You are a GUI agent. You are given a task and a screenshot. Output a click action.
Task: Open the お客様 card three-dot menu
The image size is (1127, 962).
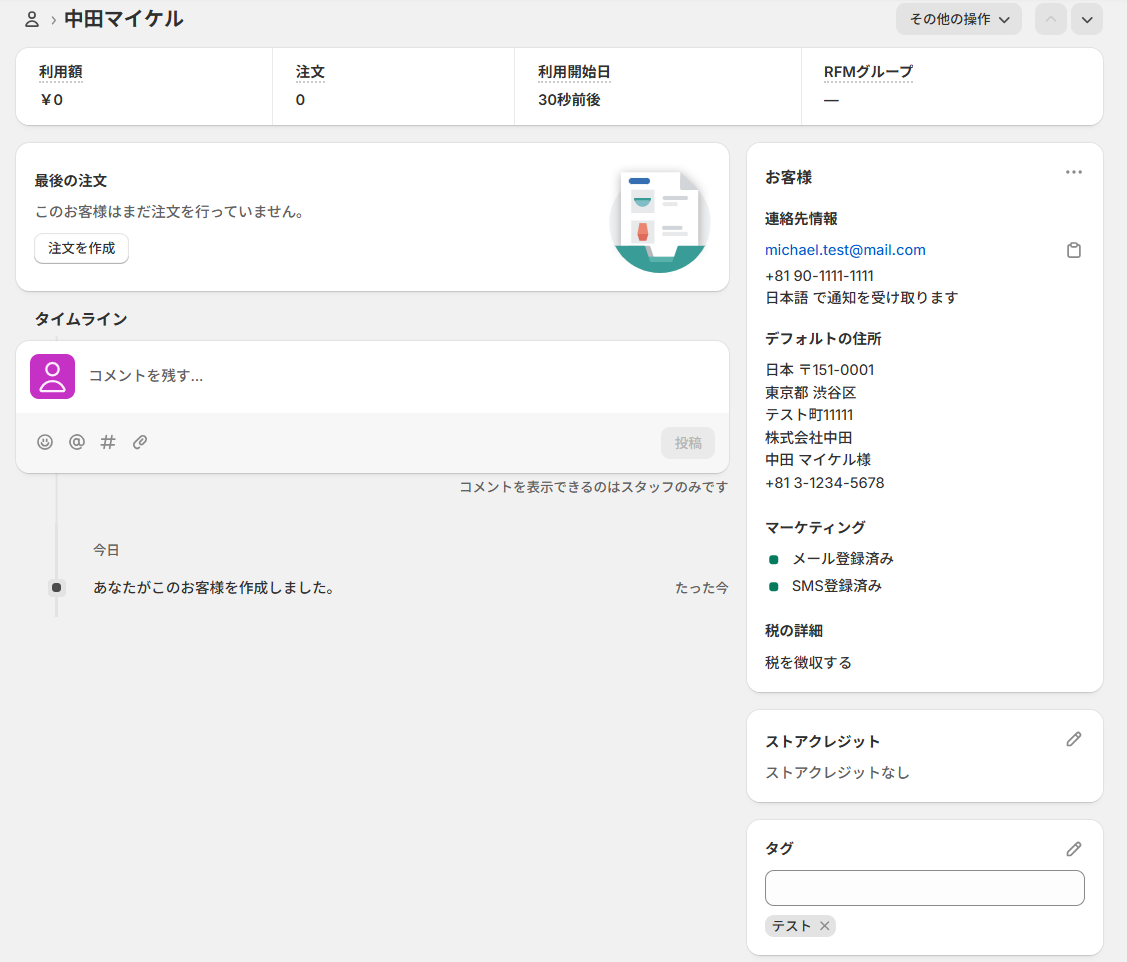click(x=1074, y=172)
